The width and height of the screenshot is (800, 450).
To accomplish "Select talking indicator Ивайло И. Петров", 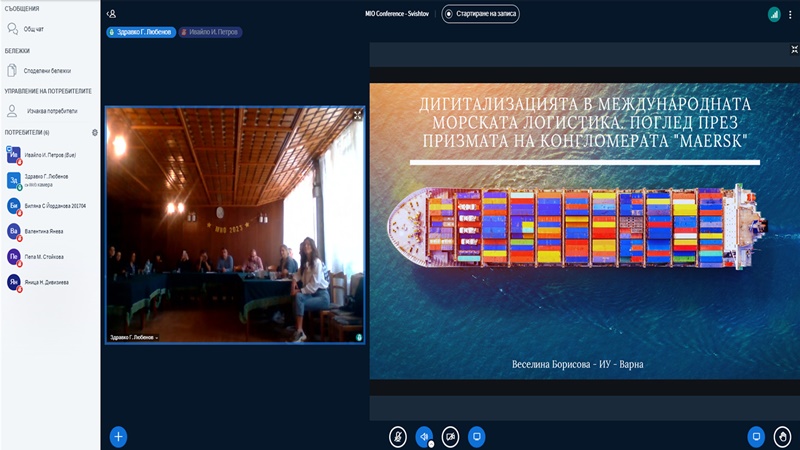I will (210, 32).
